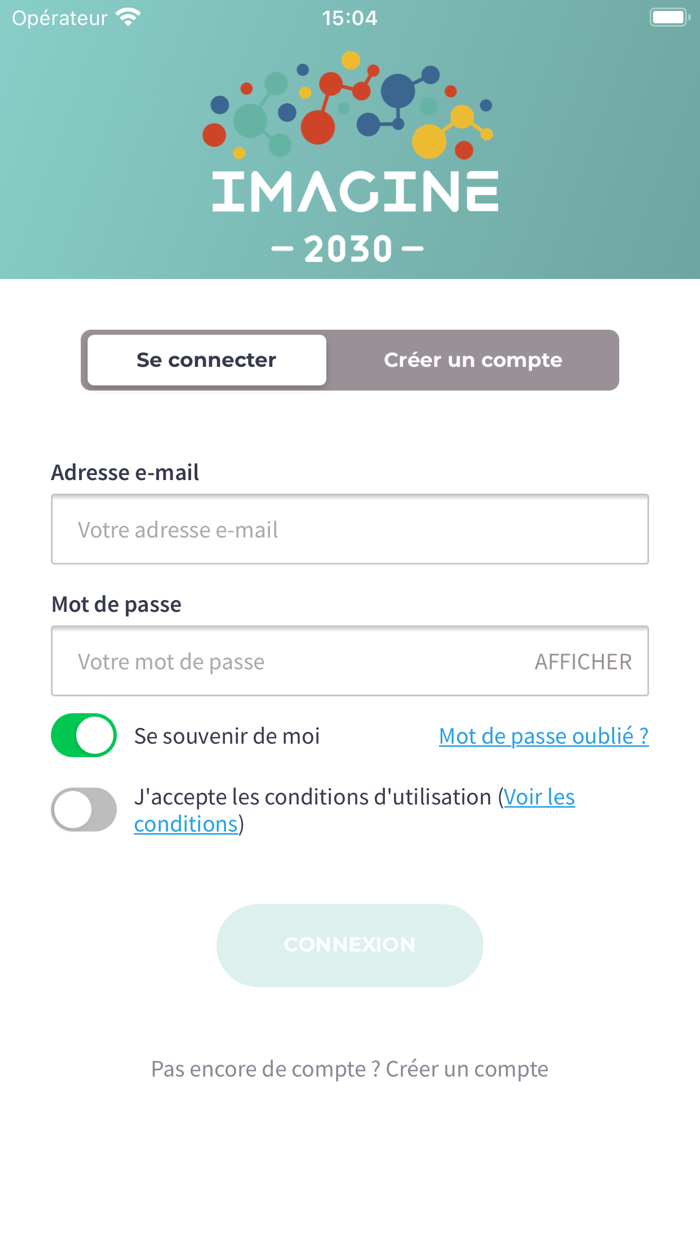
Task: Focus the Votre mot de passe field
Action: click(x=290, y=662)
